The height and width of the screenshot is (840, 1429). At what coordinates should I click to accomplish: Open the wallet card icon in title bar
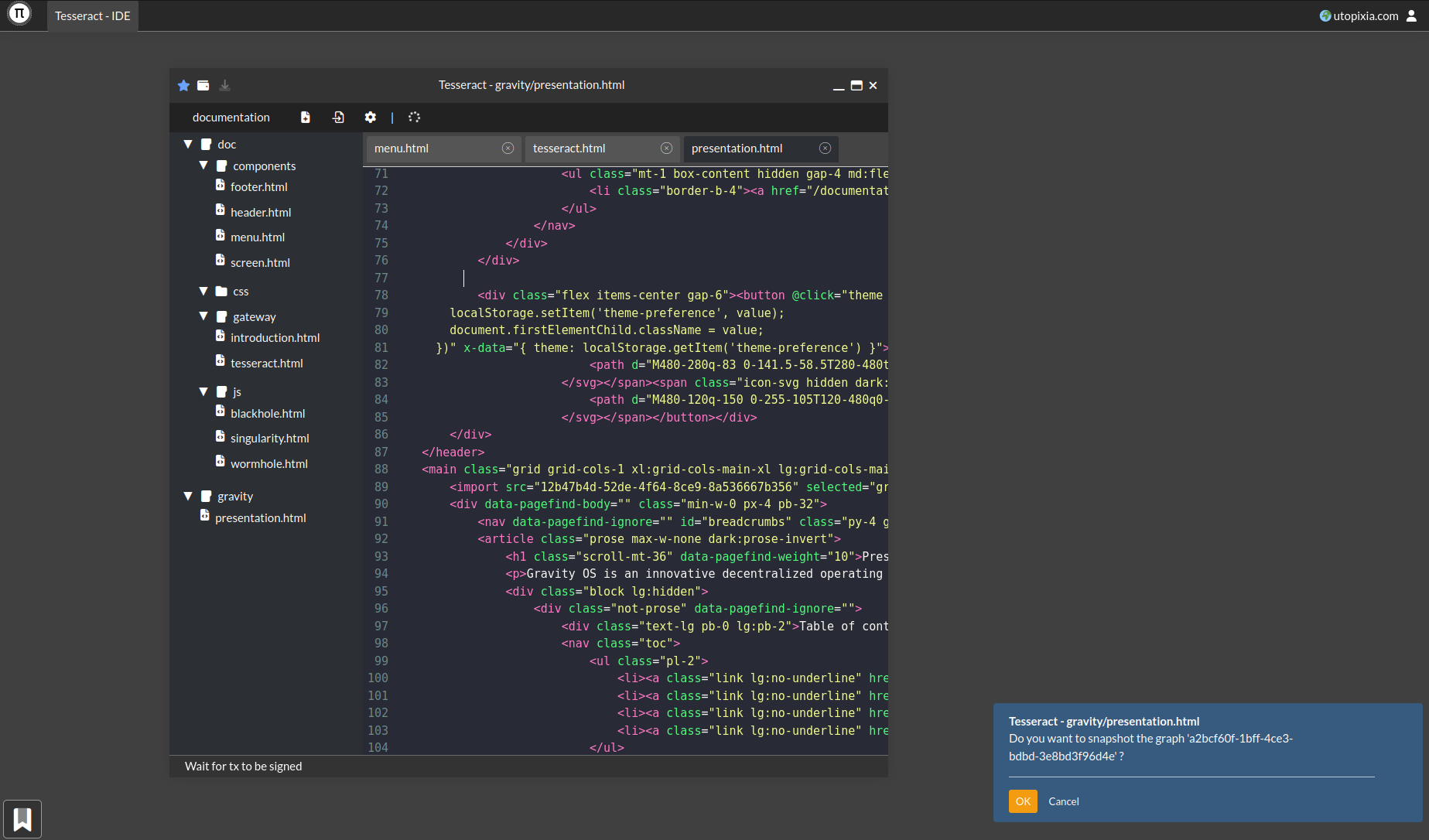point(203,85)
